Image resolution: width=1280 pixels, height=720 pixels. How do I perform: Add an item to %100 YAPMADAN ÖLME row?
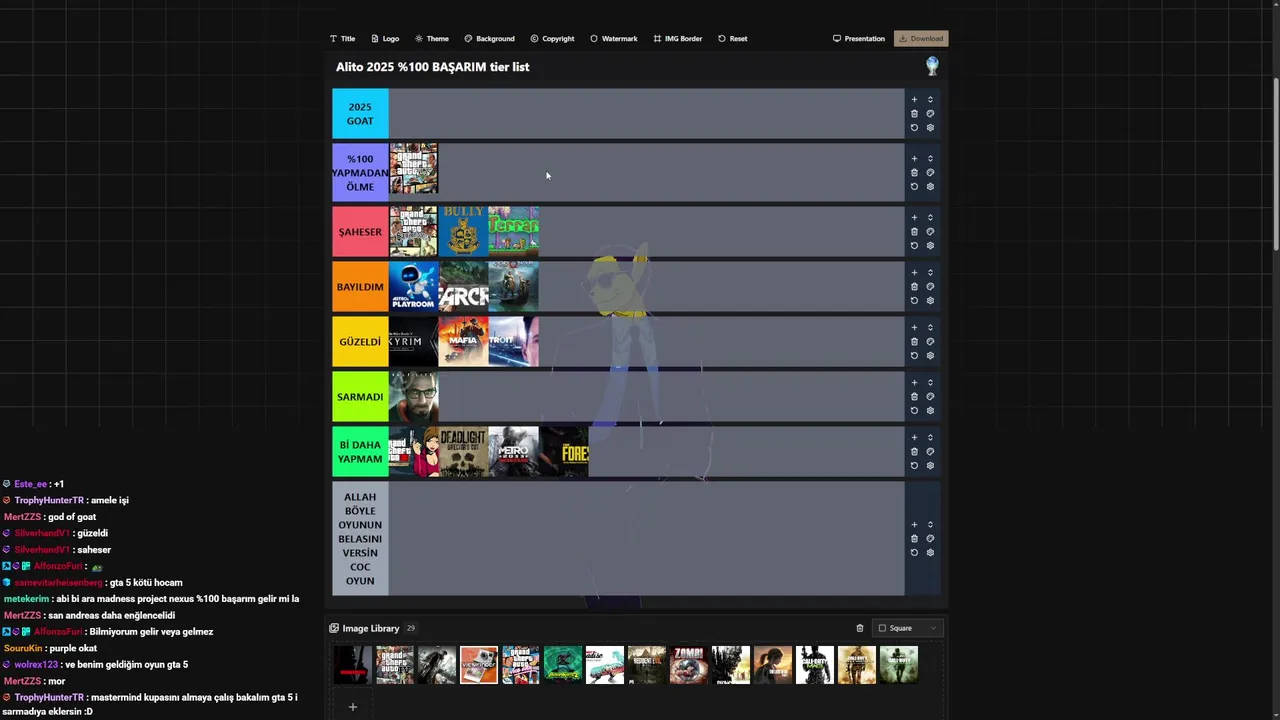tap(914, 159)
